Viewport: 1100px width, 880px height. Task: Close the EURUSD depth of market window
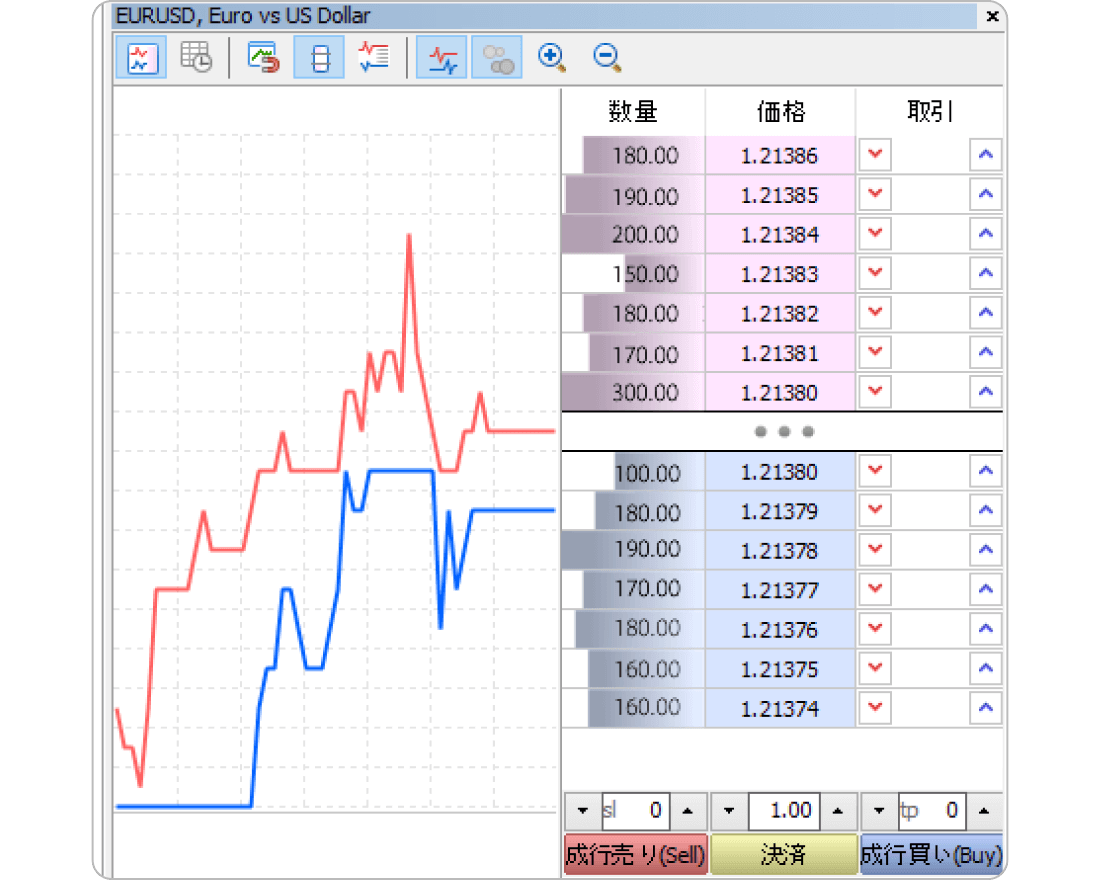click(x=992, y=16)
